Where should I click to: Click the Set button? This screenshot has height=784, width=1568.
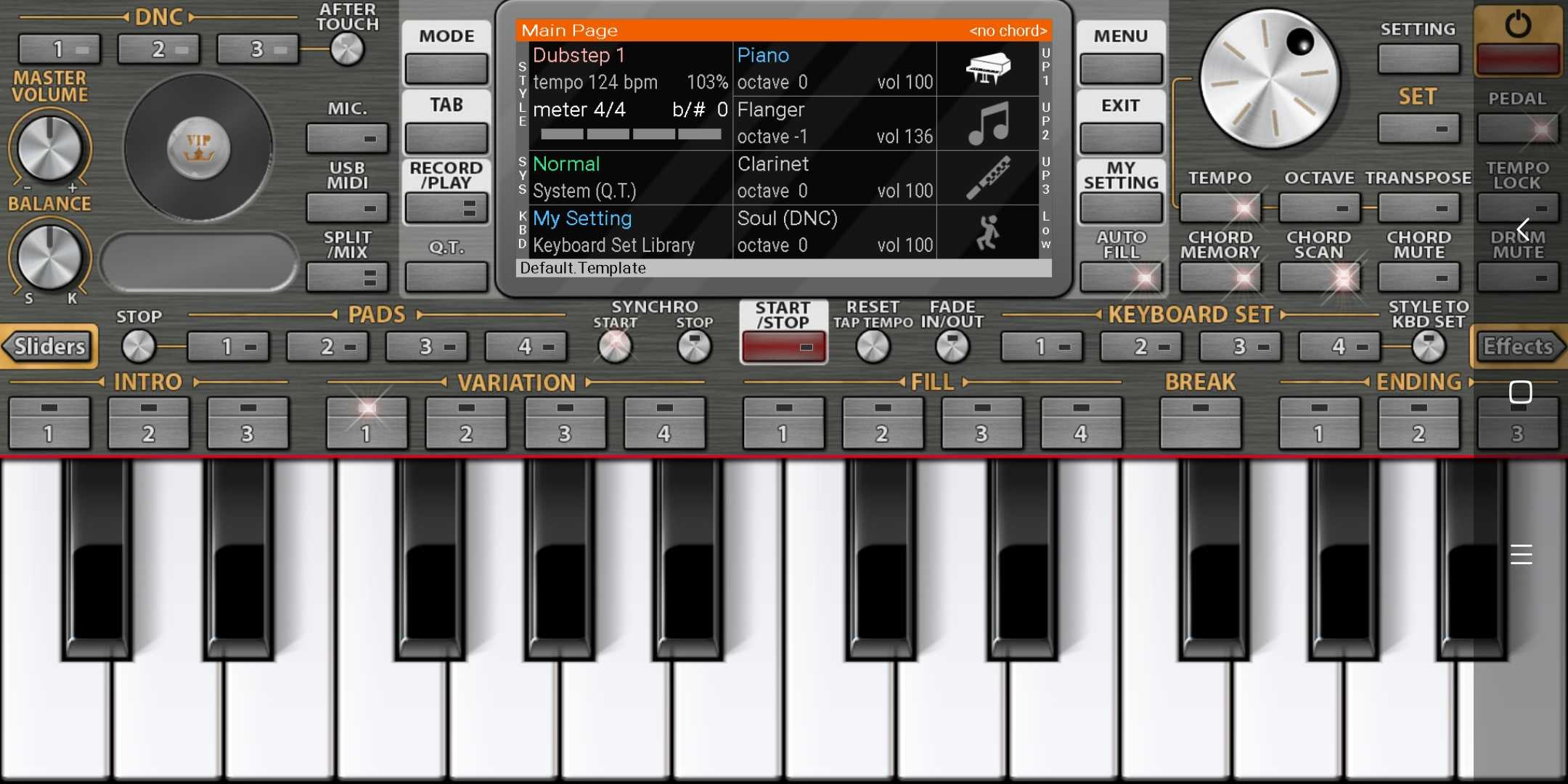point(1418,129)
